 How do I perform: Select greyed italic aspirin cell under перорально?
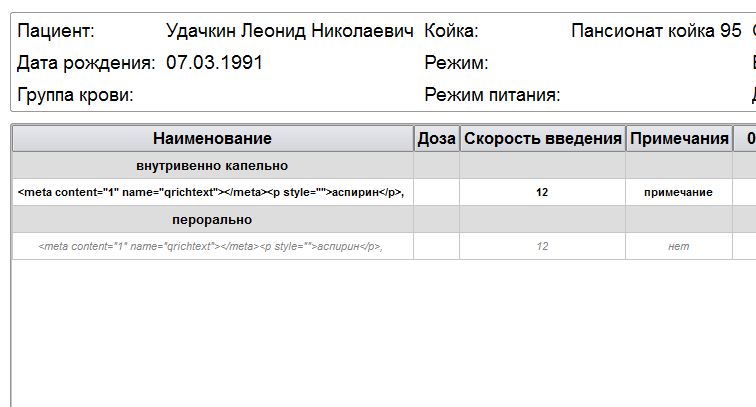212,246
